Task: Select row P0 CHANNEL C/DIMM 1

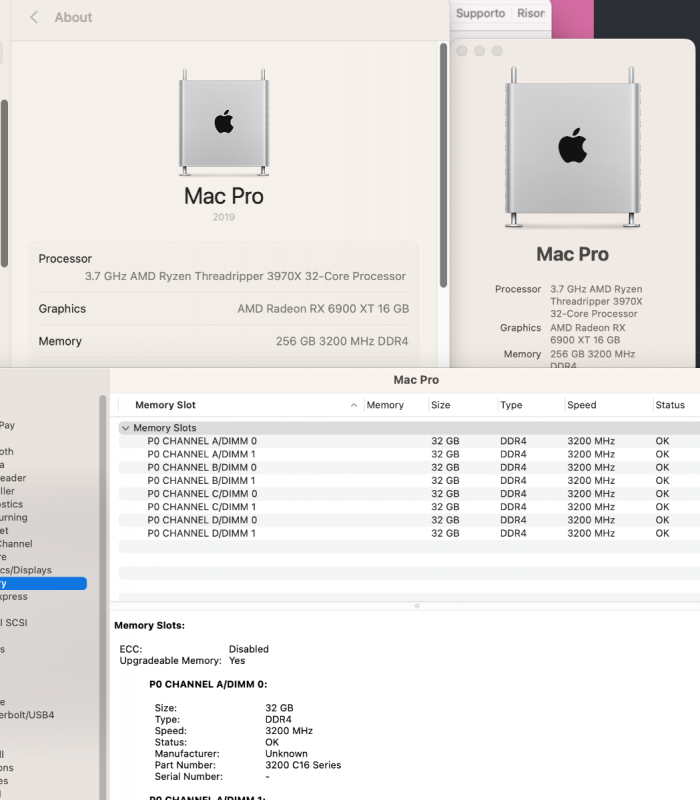Action: point(409,507)
